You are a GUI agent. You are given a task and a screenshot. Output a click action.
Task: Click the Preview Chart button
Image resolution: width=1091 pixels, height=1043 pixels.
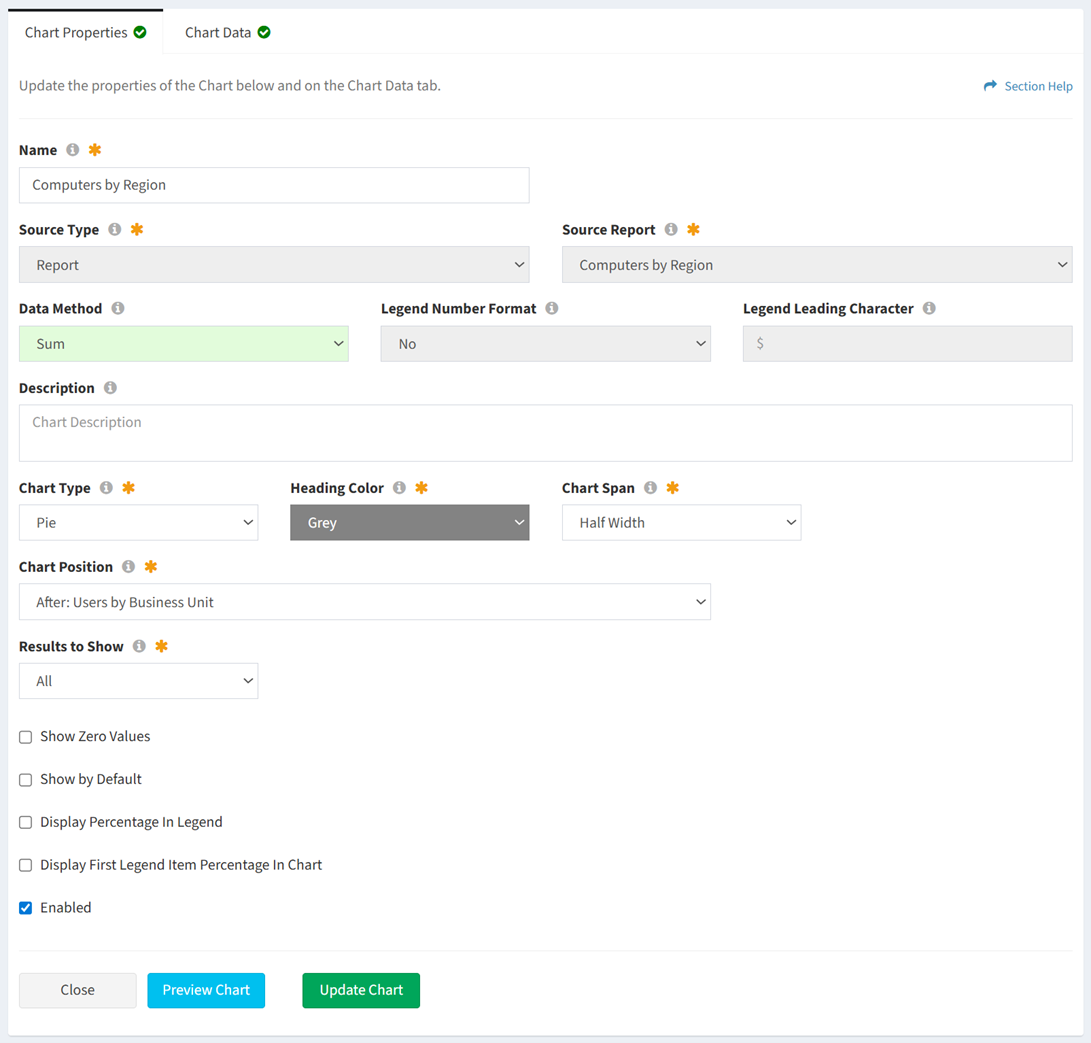tap(206, 990)
